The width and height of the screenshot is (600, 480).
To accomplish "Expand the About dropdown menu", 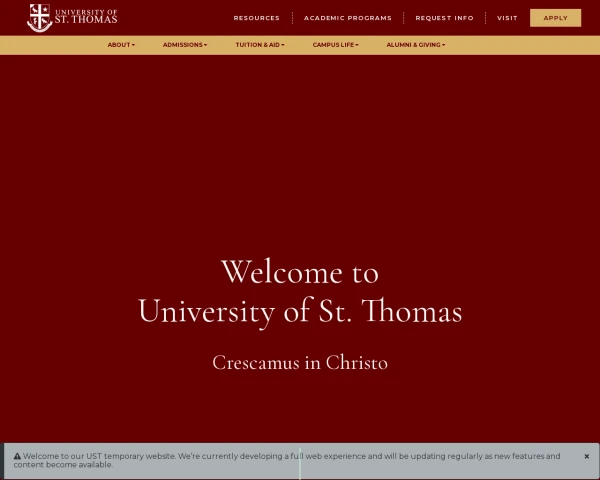I will tap(121, 45).
